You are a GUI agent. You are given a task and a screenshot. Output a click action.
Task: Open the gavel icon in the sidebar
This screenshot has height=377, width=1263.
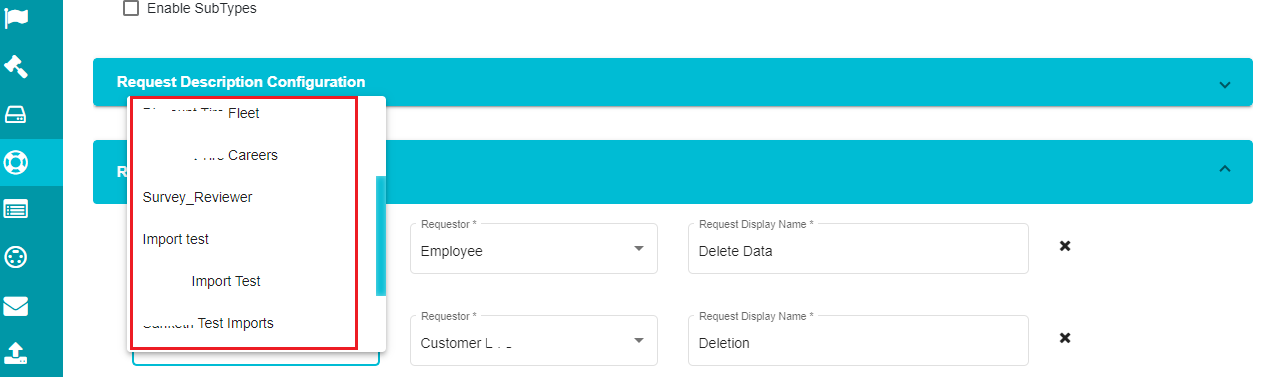point(16,66)
